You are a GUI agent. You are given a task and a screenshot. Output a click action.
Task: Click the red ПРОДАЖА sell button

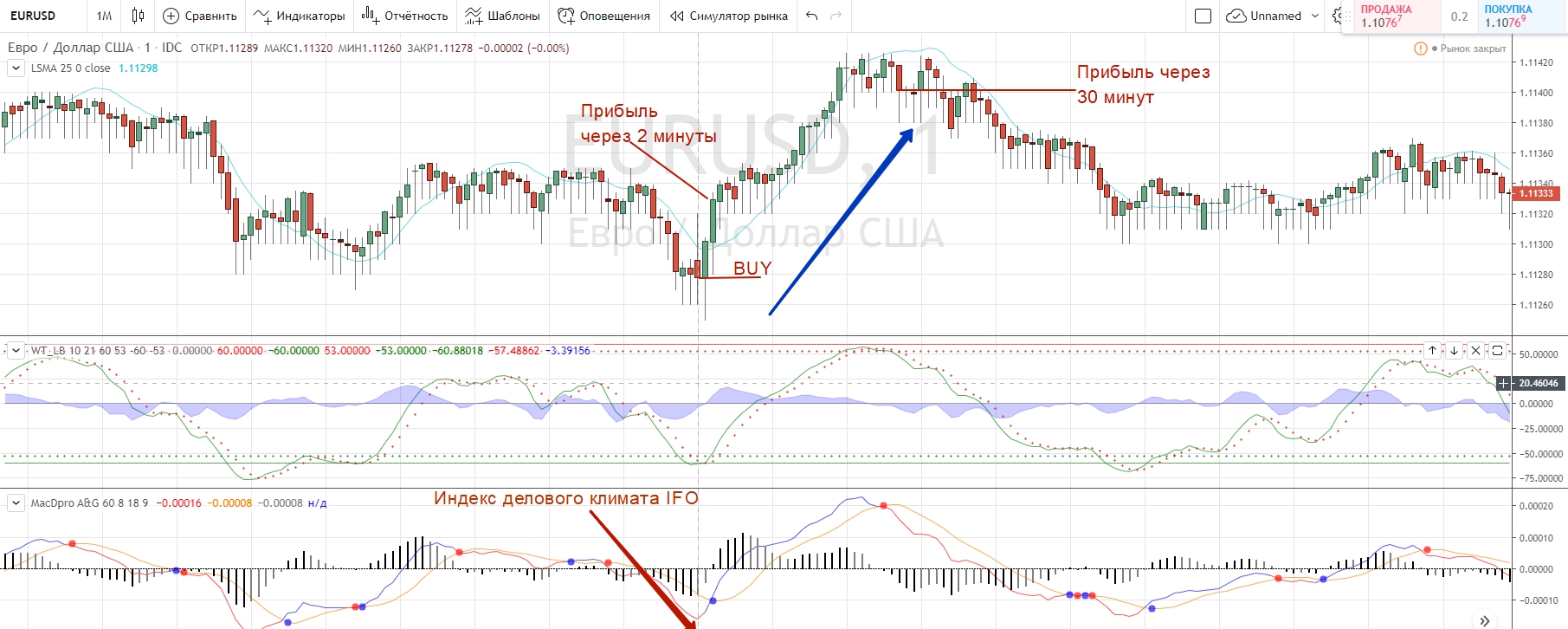click(x=1391, y=16)
